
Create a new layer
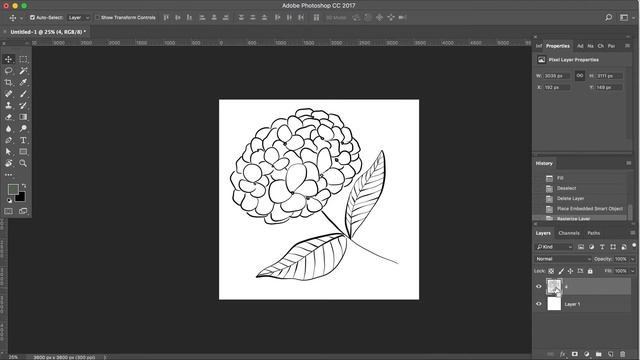click(611, 354)
